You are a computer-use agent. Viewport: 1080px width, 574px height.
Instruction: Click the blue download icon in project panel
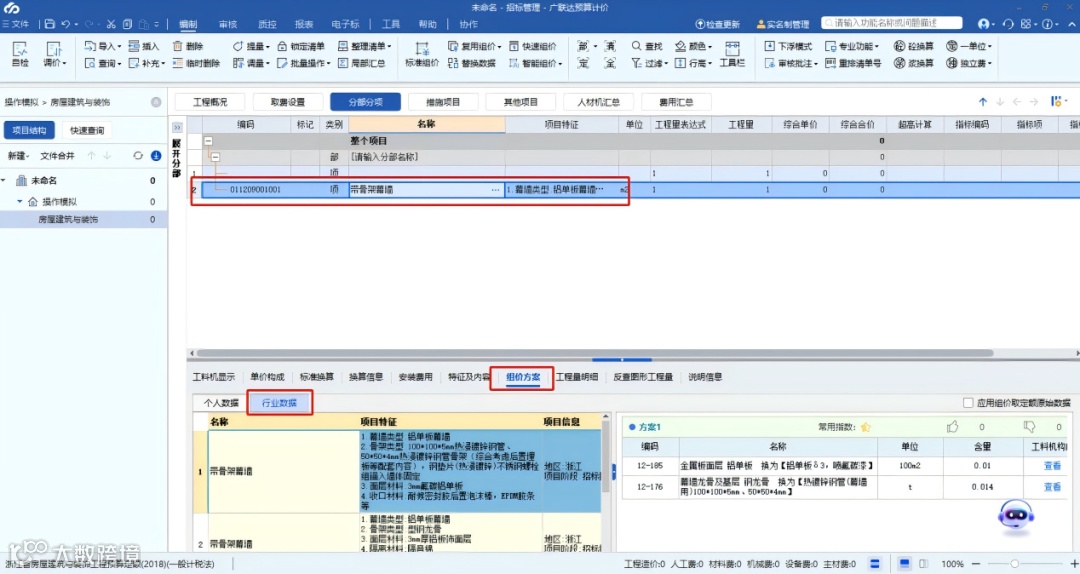coord(156,156)
